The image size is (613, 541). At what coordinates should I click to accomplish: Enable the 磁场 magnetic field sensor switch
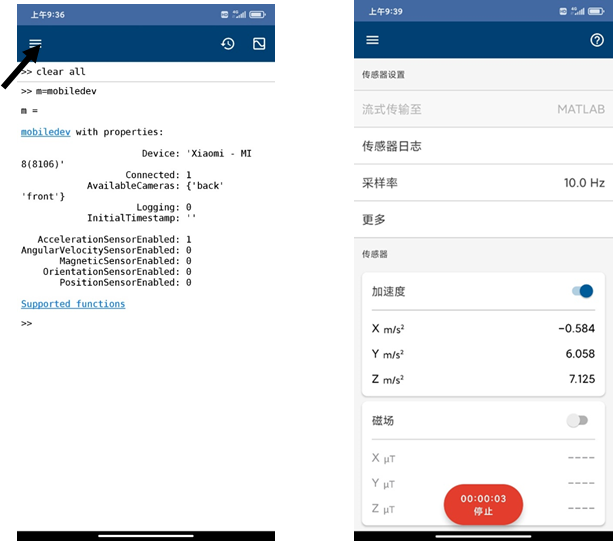point(577,421)
